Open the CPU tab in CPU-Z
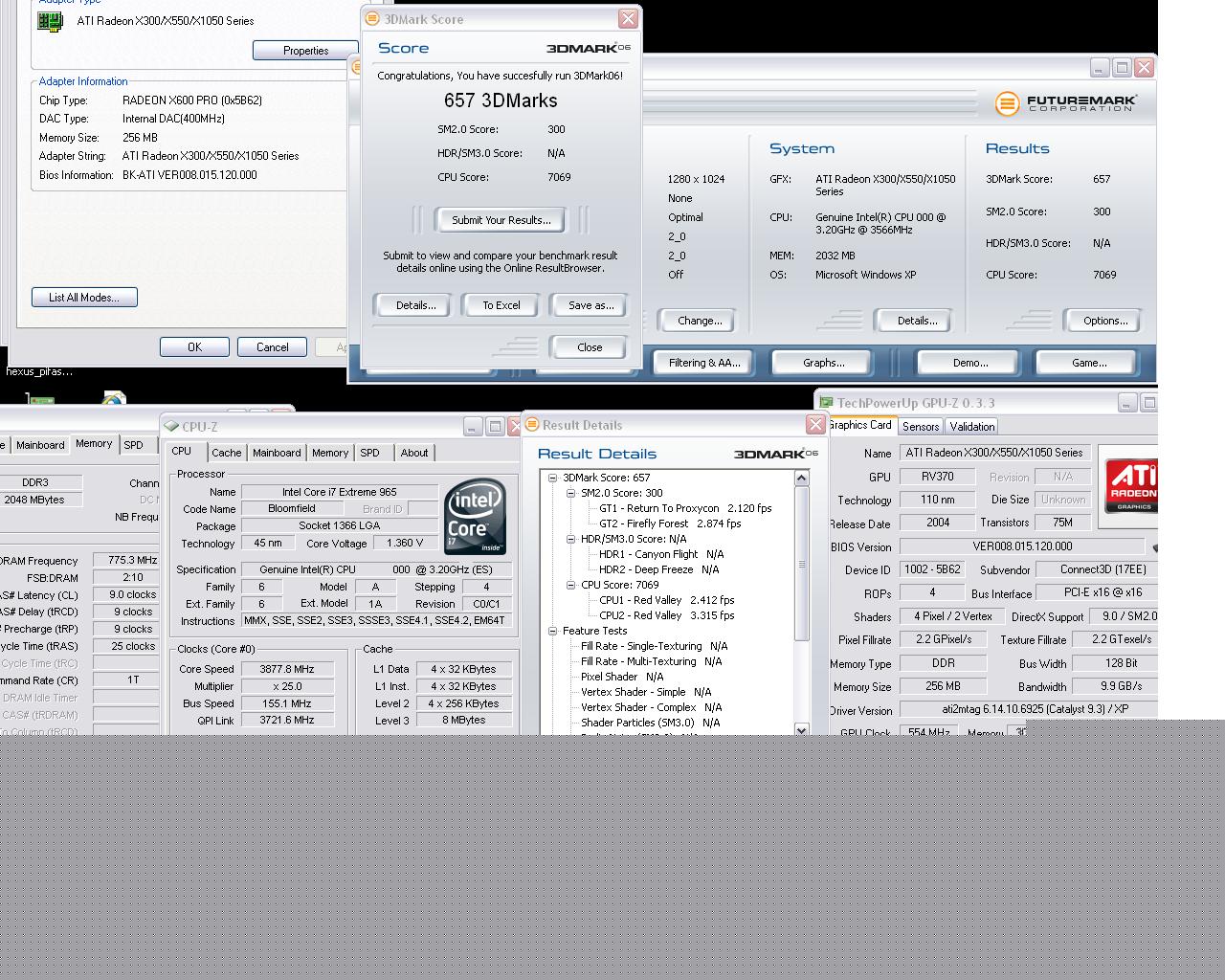1225x980 pixels. click(182, 452)
